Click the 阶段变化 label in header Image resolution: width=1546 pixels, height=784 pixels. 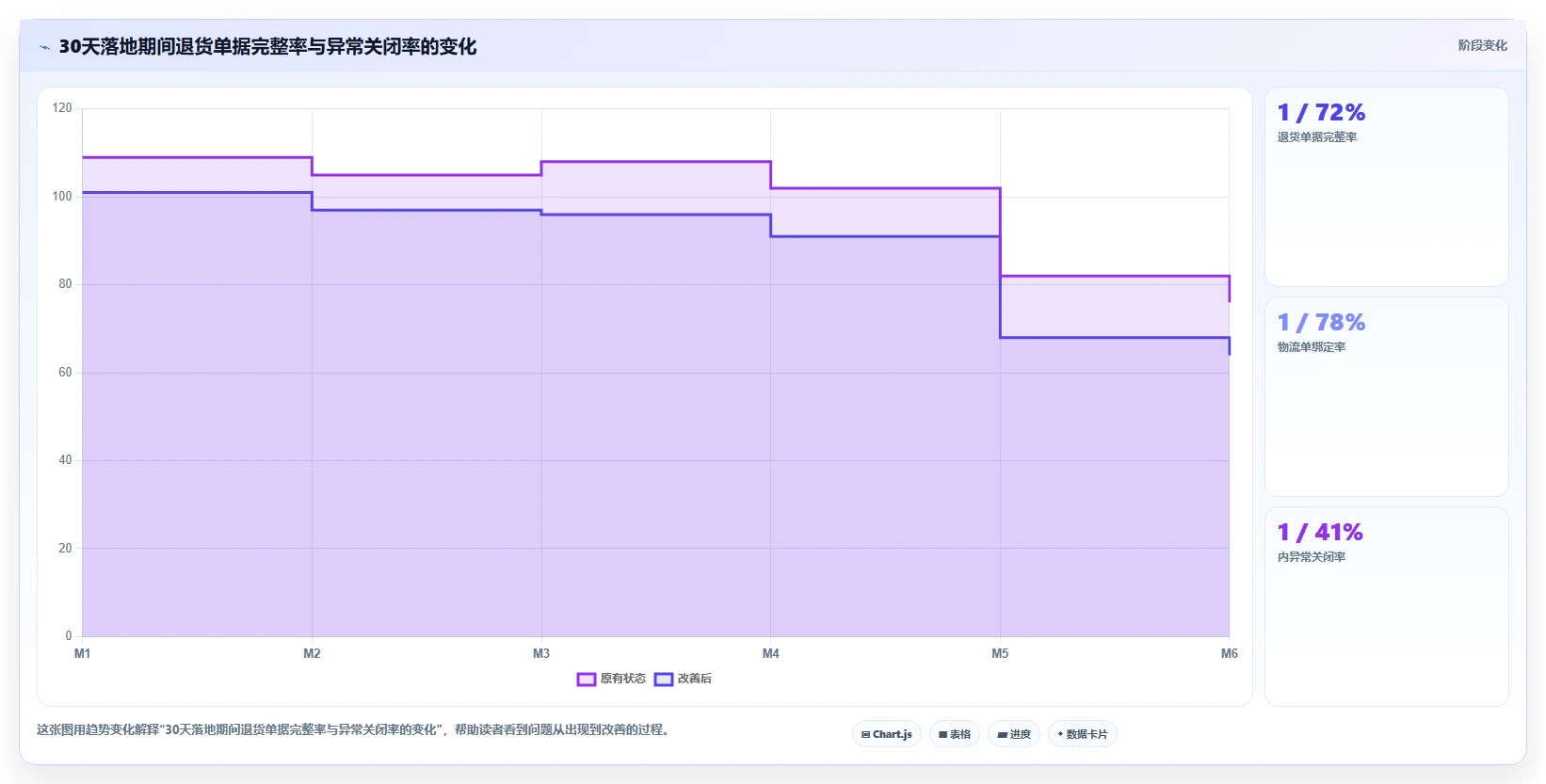pos(1482,45)
